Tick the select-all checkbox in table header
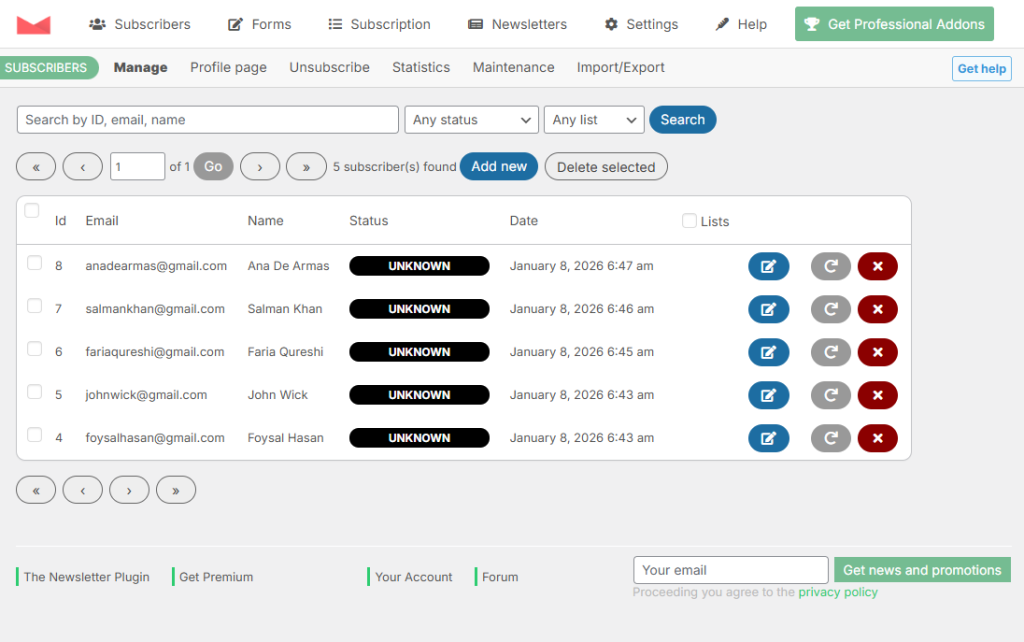 pyautogui.click(x=31, y=210)
